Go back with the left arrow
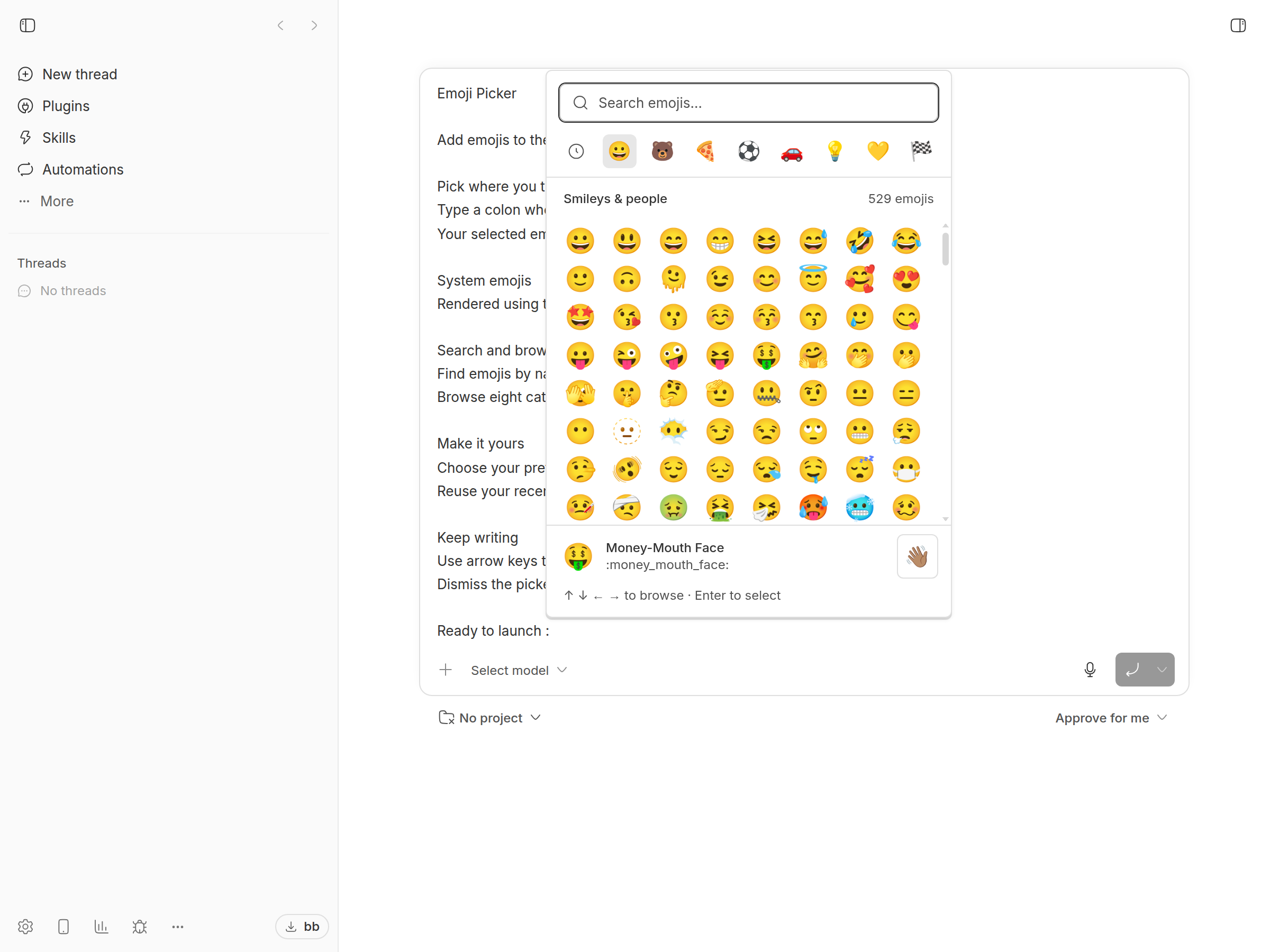Viewport: 1270px width, 952px height. [x=281, y=25]
